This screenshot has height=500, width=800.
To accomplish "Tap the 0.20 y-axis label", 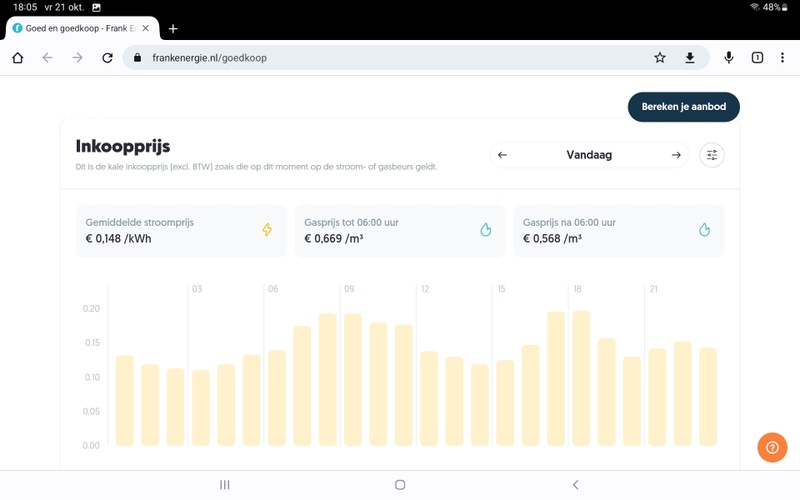I will (91, 308).
